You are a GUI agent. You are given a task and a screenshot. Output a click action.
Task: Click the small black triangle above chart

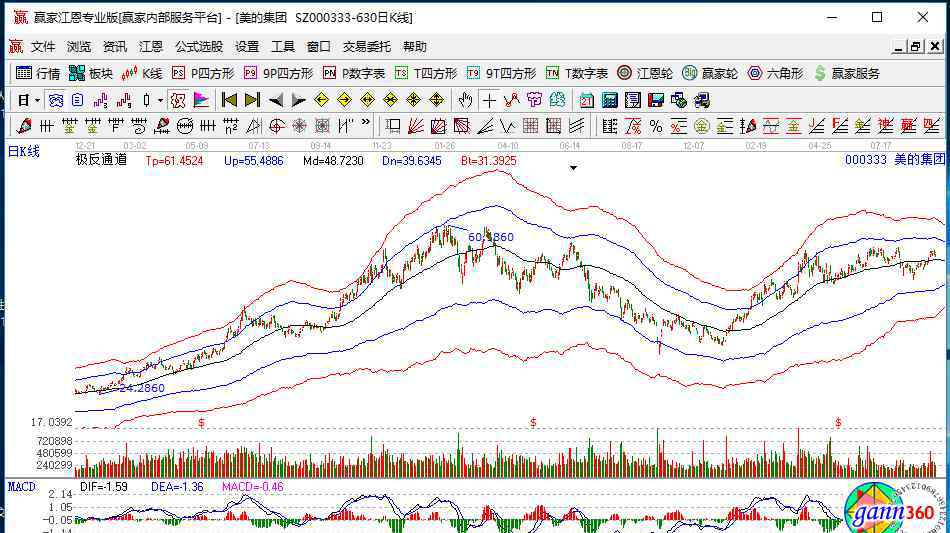tap(573, 168)
